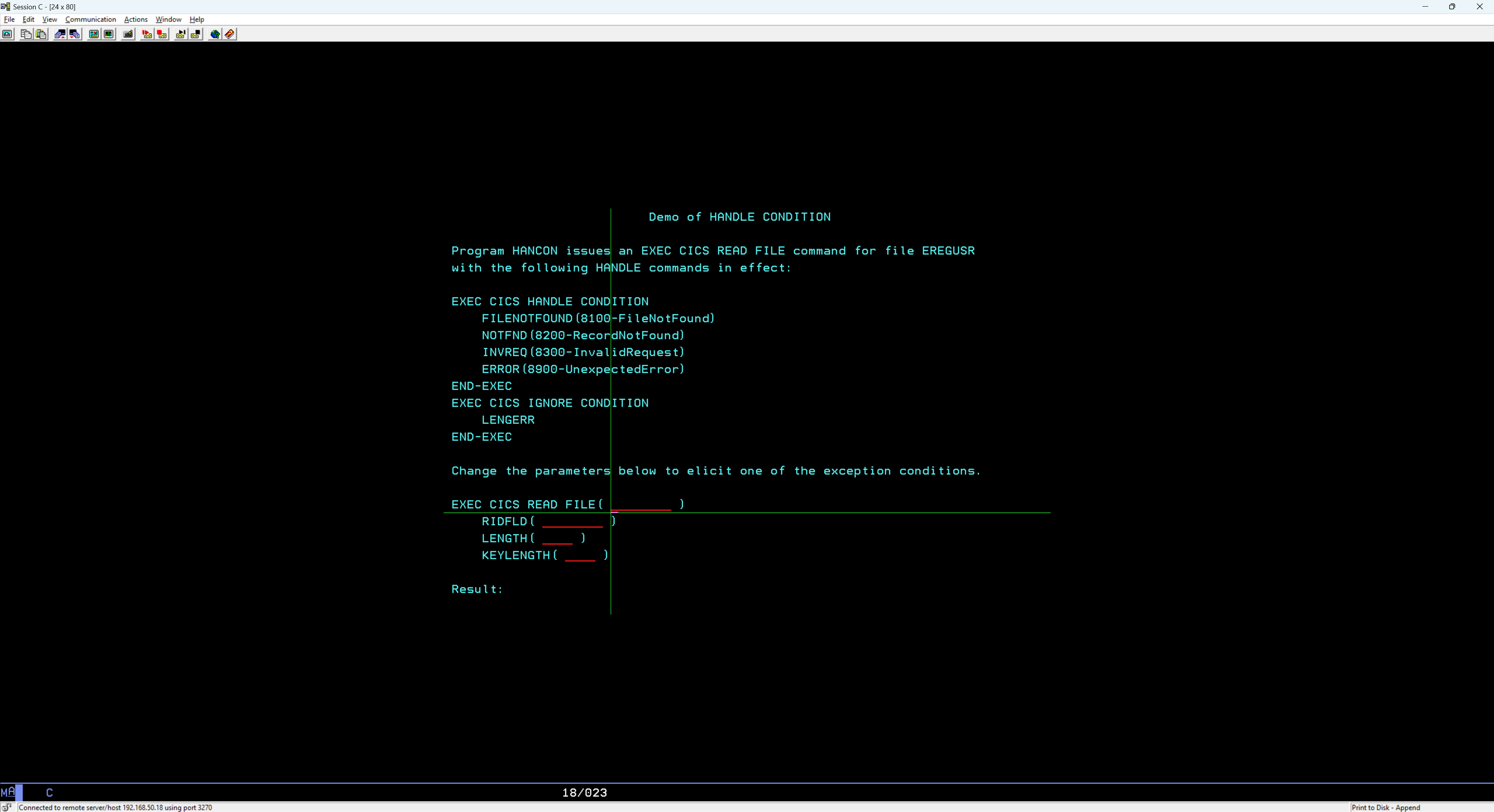Play a macro with the black play icon
This screenshot has height=812, width=1494.
click(x=181, y=34)
